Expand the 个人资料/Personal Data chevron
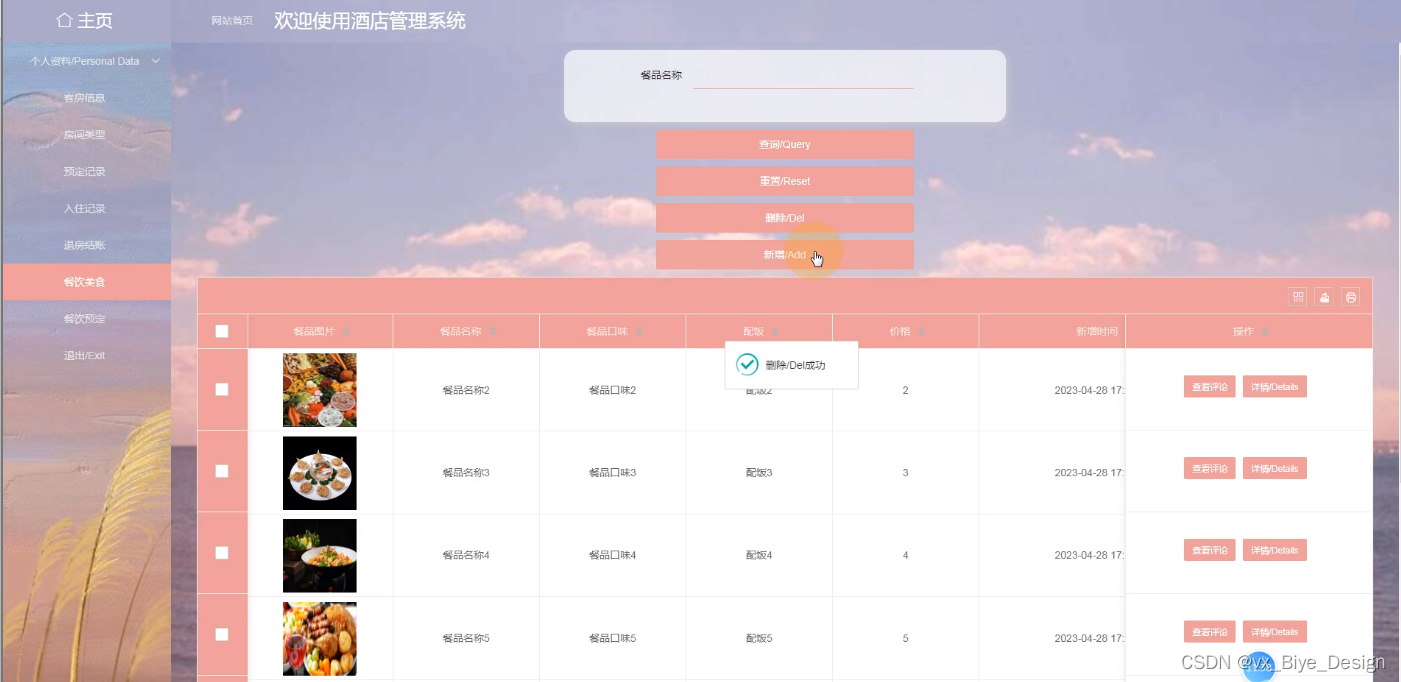This screenshot has width=1401, height=682. [x=156, y=61]
